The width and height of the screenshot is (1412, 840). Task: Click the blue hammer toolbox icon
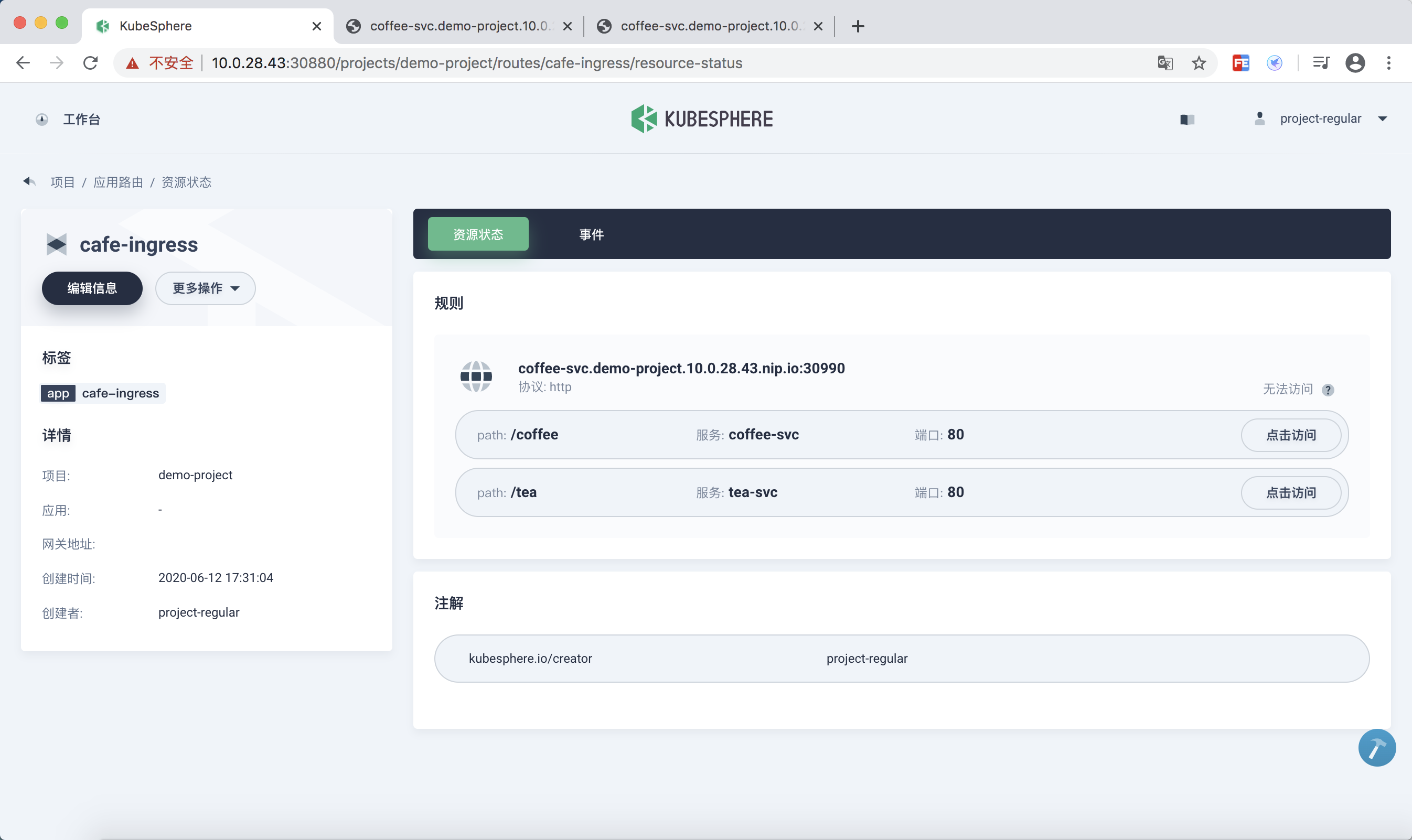click(1376, 747)
